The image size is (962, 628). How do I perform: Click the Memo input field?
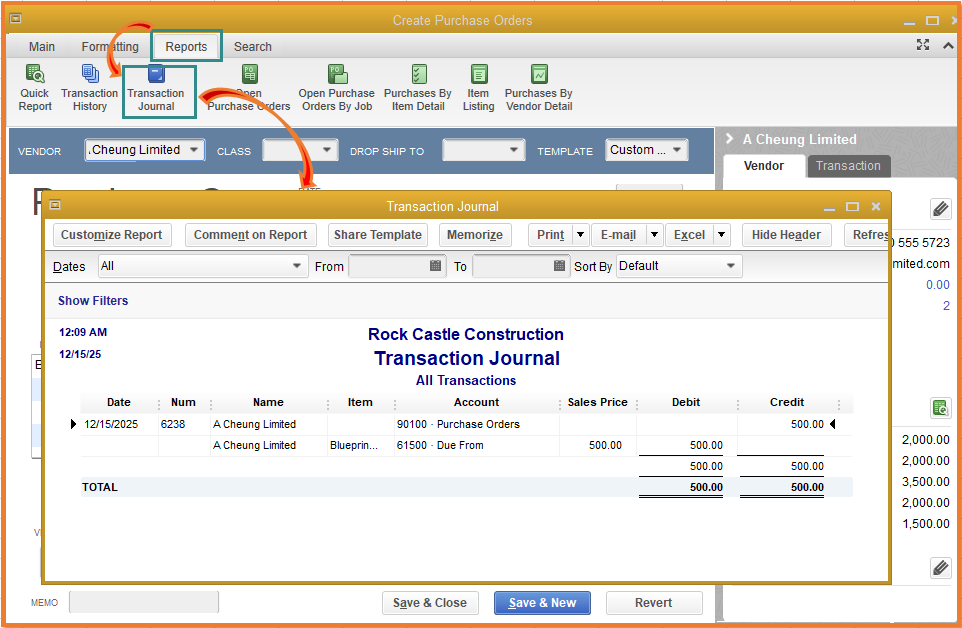(144, 602)
